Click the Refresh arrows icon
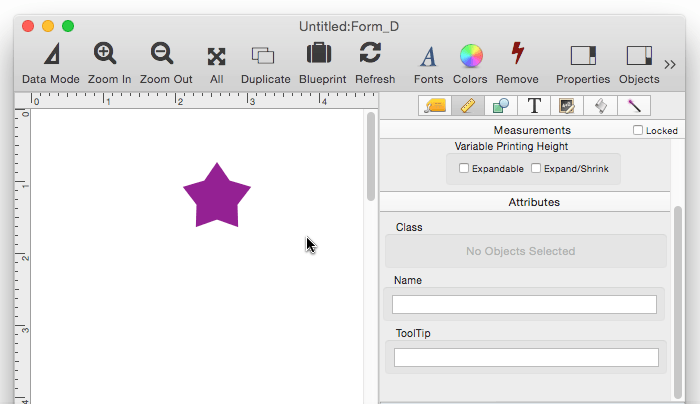The image size is (700, 404). coord(371,53)
